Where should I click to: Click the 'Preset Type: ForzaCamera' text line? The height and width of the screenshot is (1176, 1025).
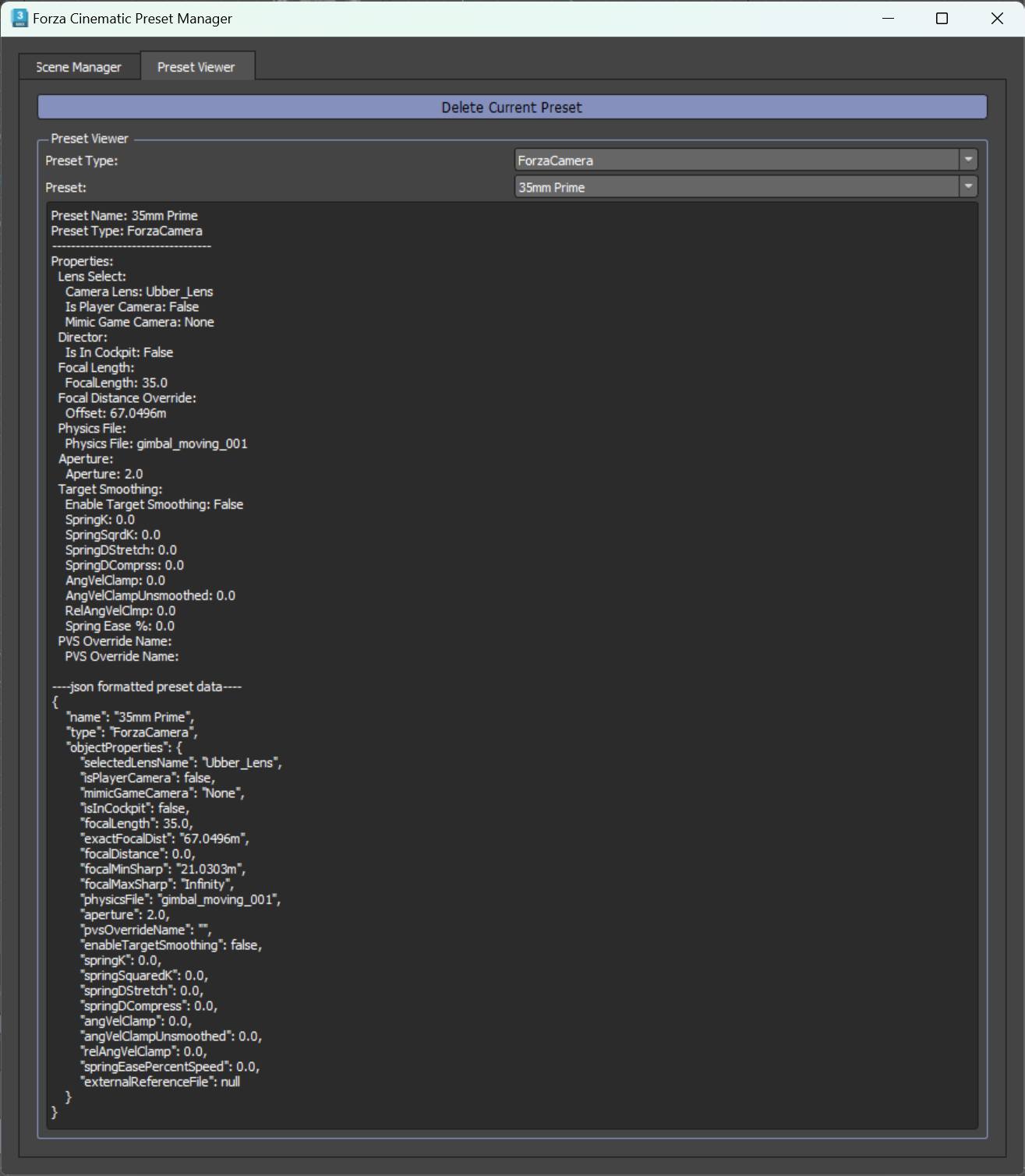point(127,231)
